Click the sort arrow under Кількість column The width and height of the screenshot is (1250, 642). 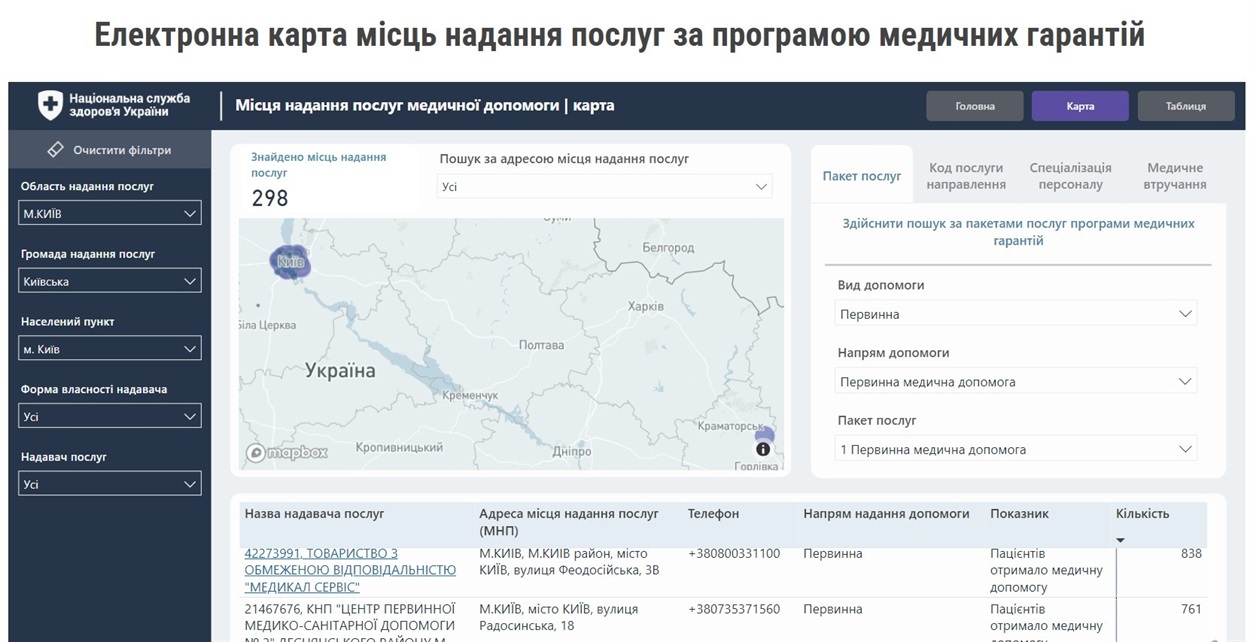tap(1120, 540)
